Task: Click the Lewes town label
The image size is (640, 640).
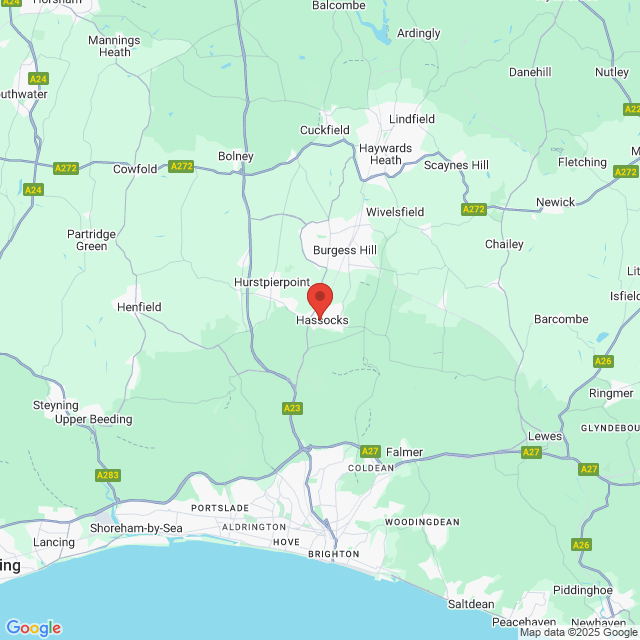Action: coord(545,436)
